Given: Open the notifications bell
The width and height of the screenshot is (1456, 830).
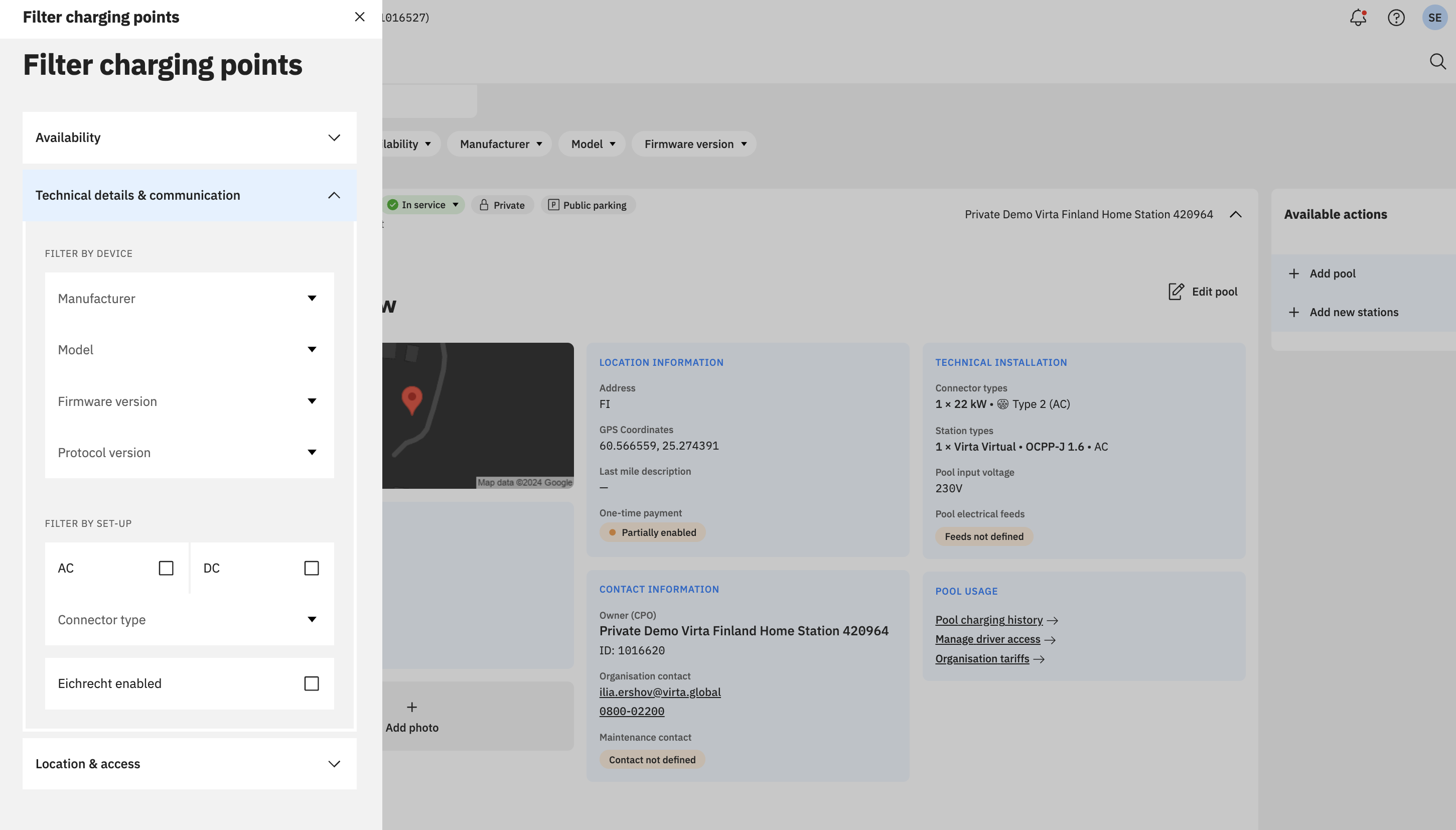Looking at the screenshot, I should pyautogui.click(x=1358, y=18).
